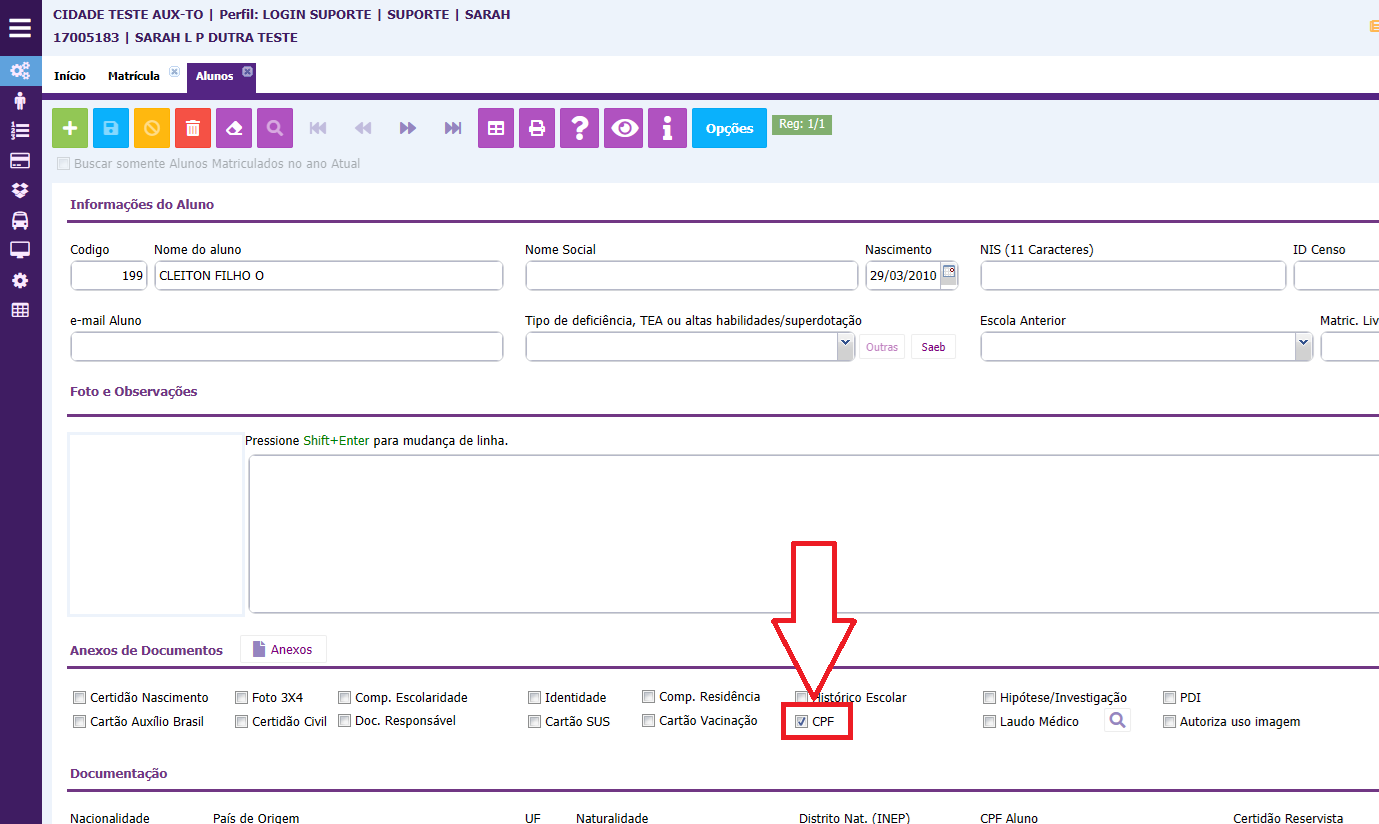Go to the Início tab
The width and height of the screenshot is (1379, 824).
pos(70,76)
